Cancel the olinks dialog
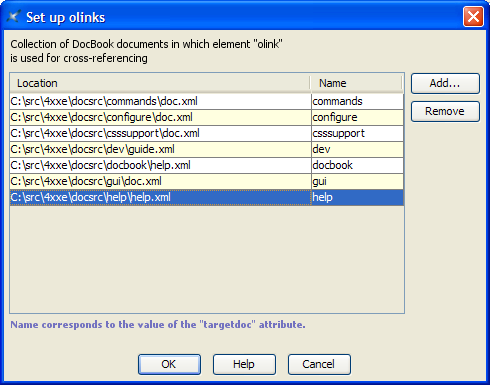 [319, 364]
